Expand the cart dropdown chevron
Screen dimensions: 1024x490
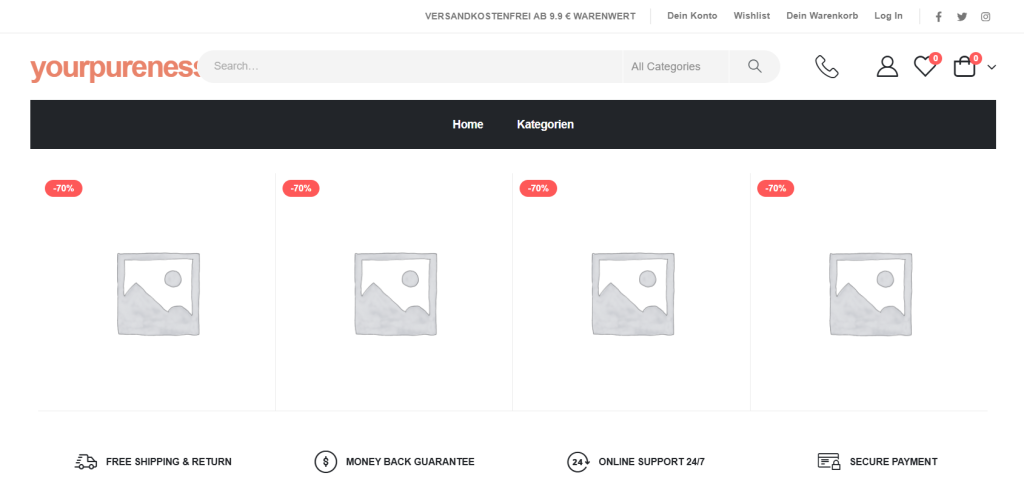[991, 67]
